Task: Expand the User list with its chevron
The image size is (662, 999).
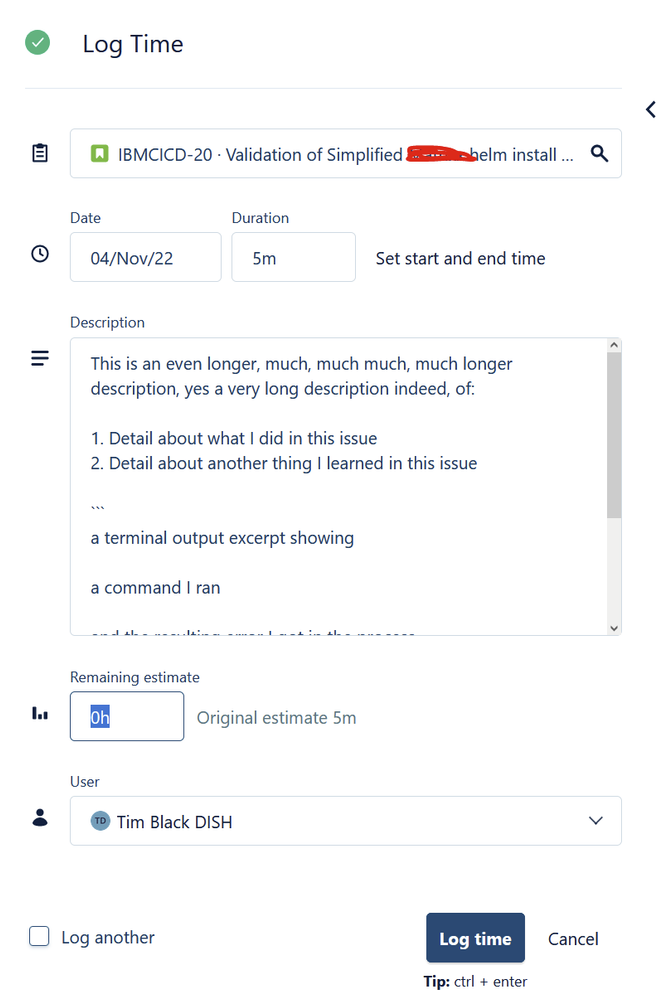Action: click(595, 821)
